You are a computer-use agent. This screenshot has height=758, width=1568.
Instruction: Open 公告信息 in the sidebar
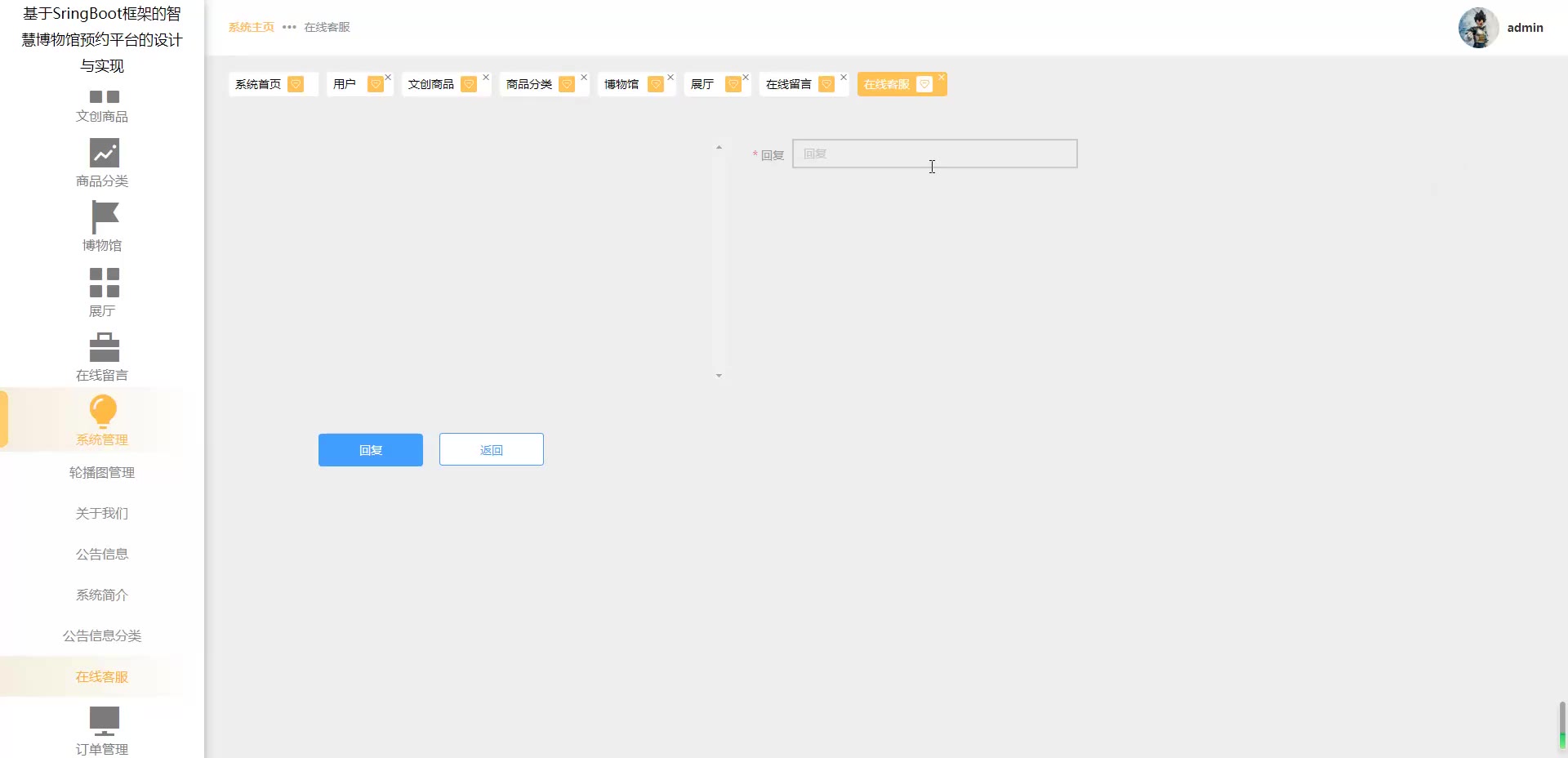point(102,554)
